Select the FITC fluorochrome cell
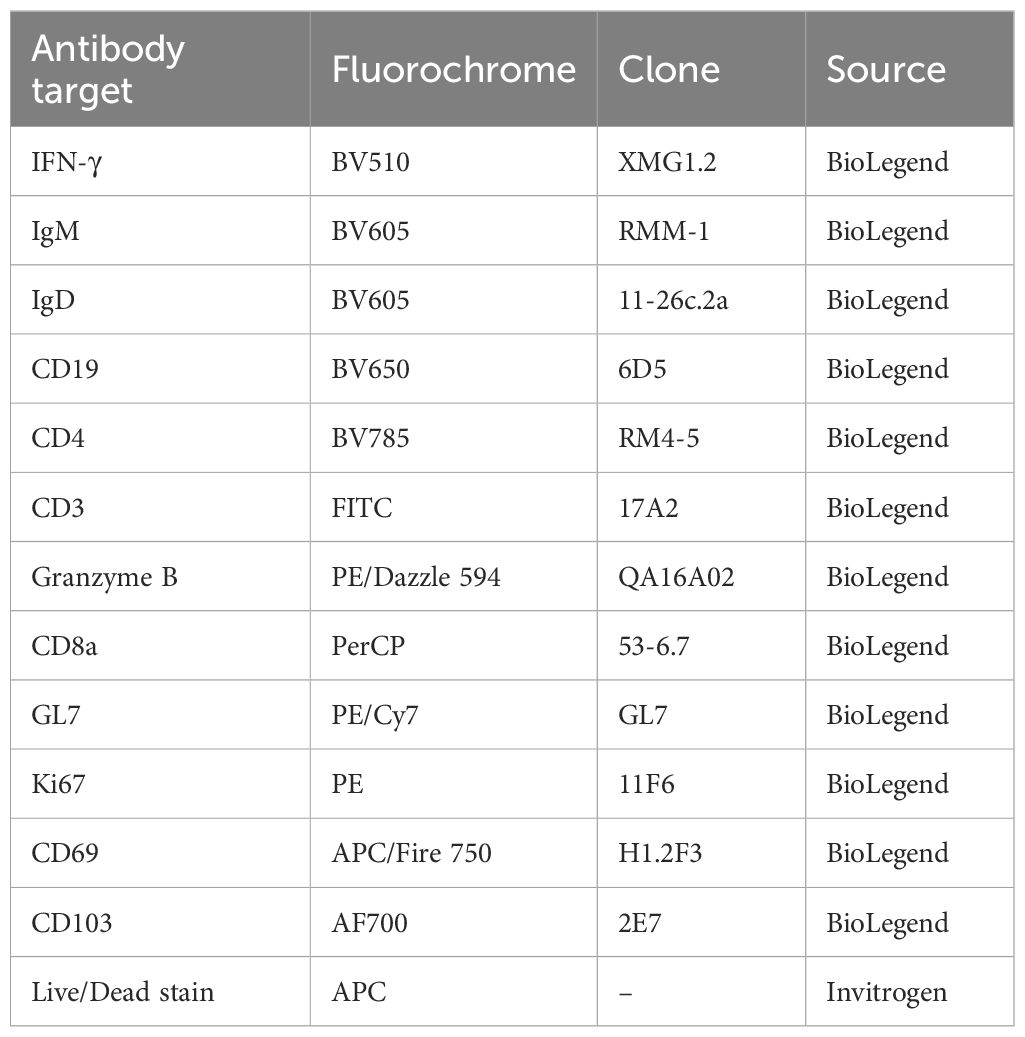This screenshot has height=1037, width=1025. (454, 507)
